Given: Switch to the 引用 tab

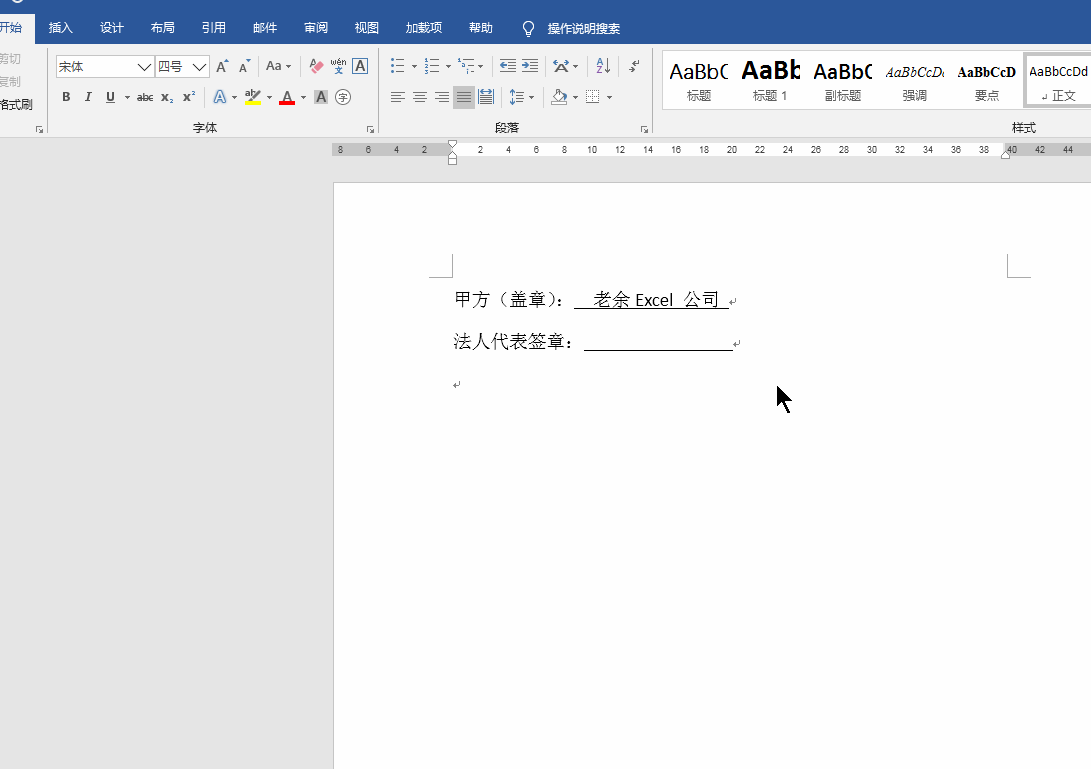Looking at the screenshot, I should coord(214,28).
